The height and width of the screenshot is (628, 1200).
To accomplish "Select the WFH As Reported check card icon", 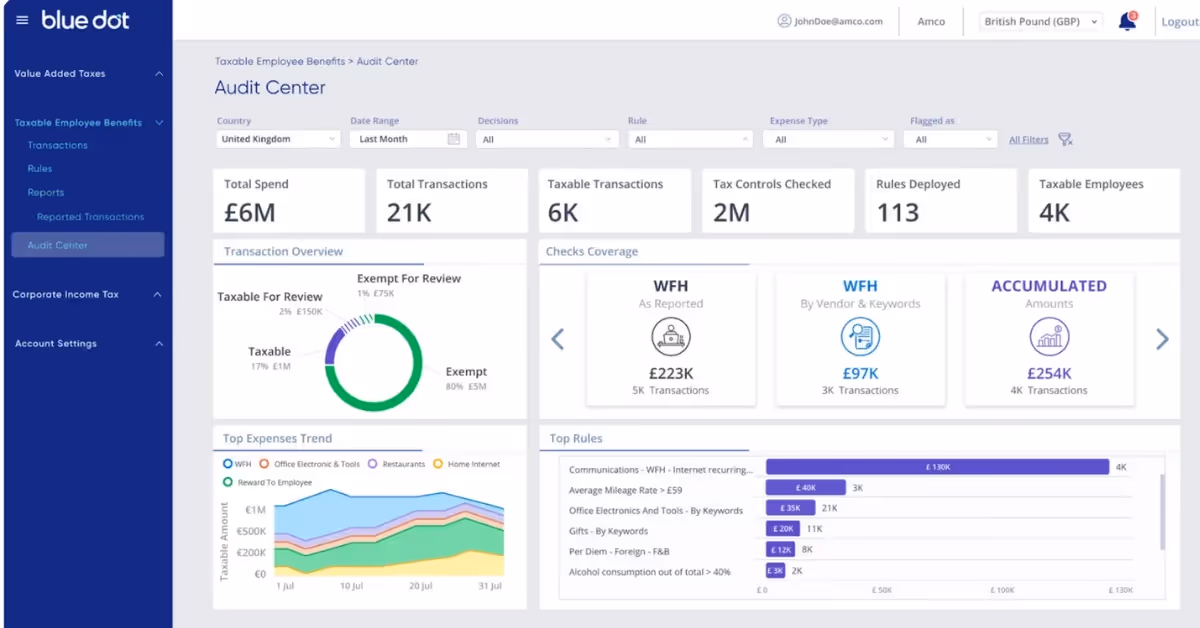I will pyautogui.click(x=670, y=337).
